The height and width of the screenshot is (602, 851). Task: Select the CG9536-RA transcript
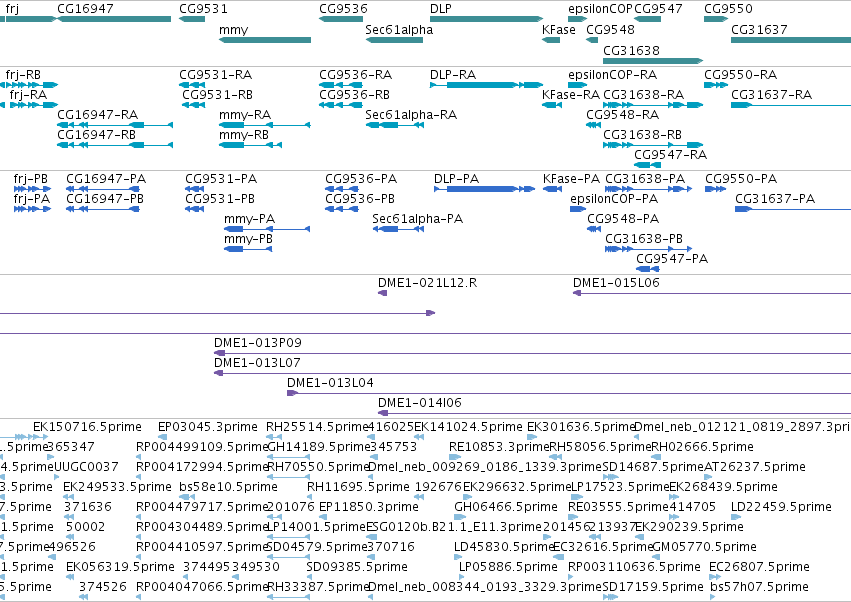(x=341, y=85)
